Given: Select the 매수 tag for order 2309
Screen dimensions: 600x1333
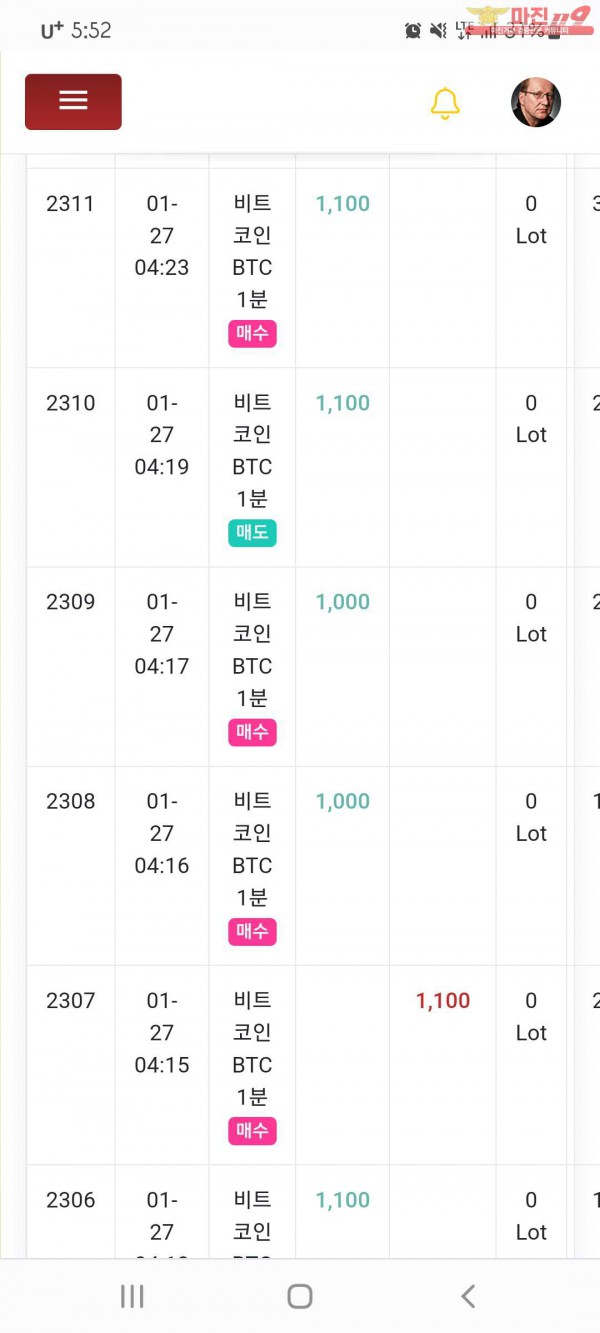Looking at the screenshot, I should pos(252,732).
